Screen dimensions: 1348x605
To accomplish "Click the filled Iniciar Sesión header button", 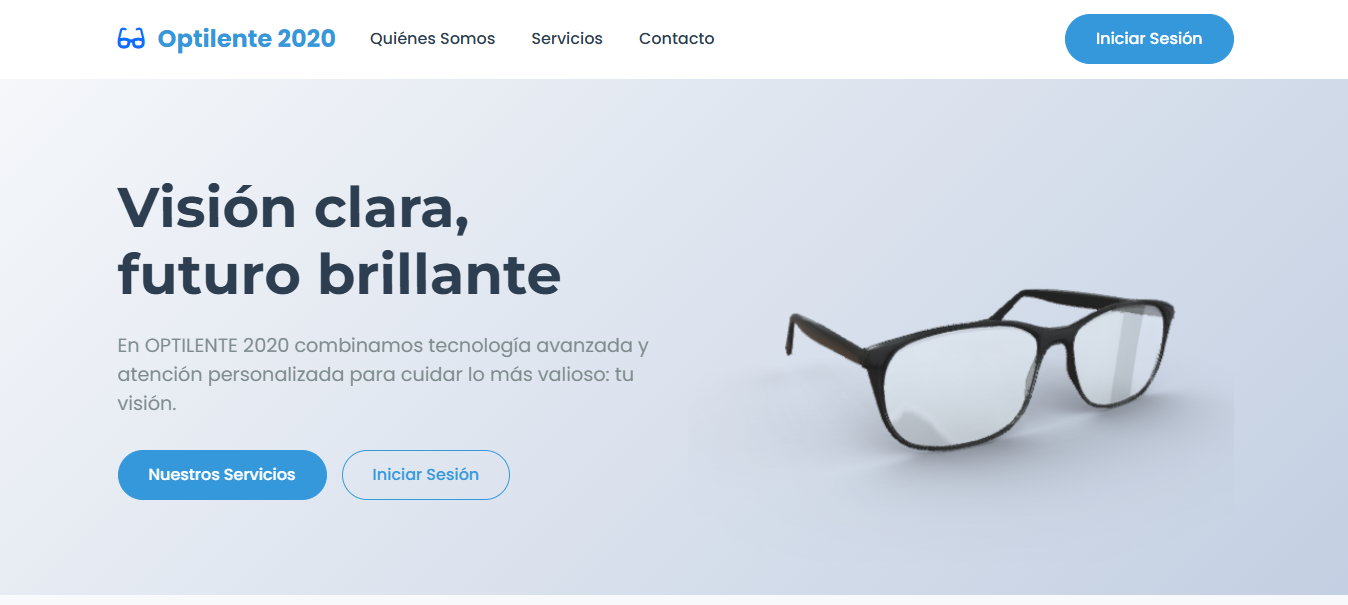I will pos(1149,39).
